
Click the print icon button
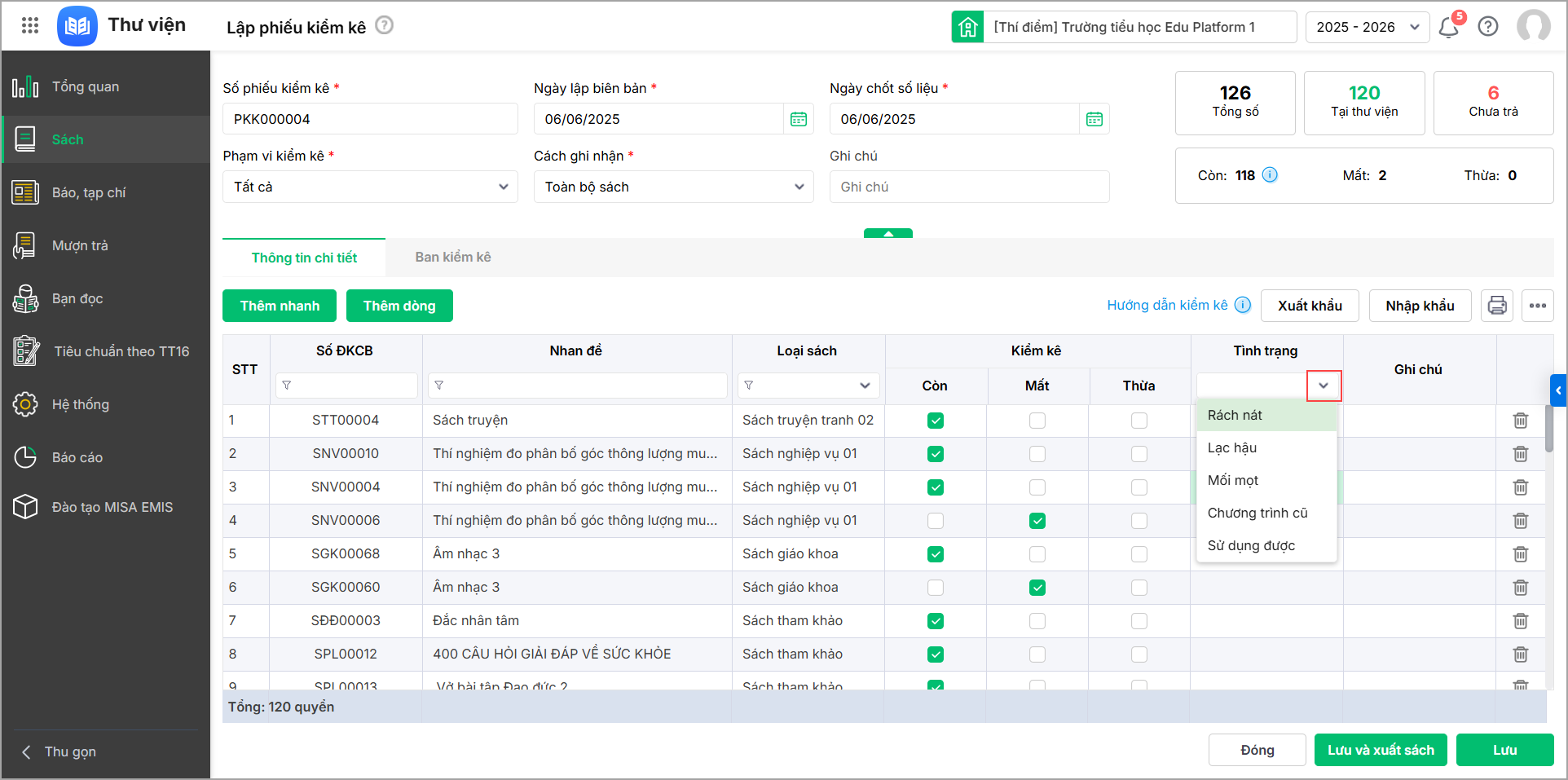coord(1497,306)
